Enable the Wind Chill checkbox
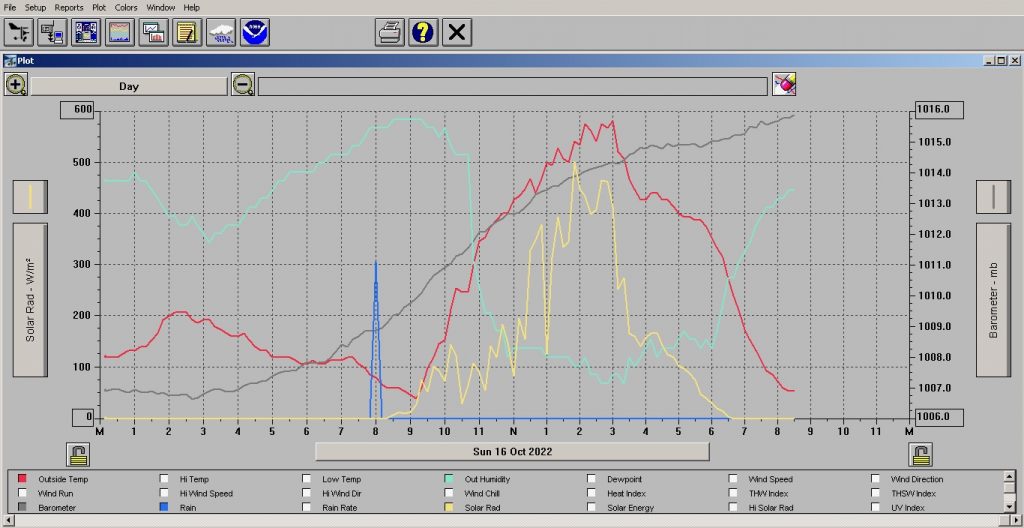 449,493
